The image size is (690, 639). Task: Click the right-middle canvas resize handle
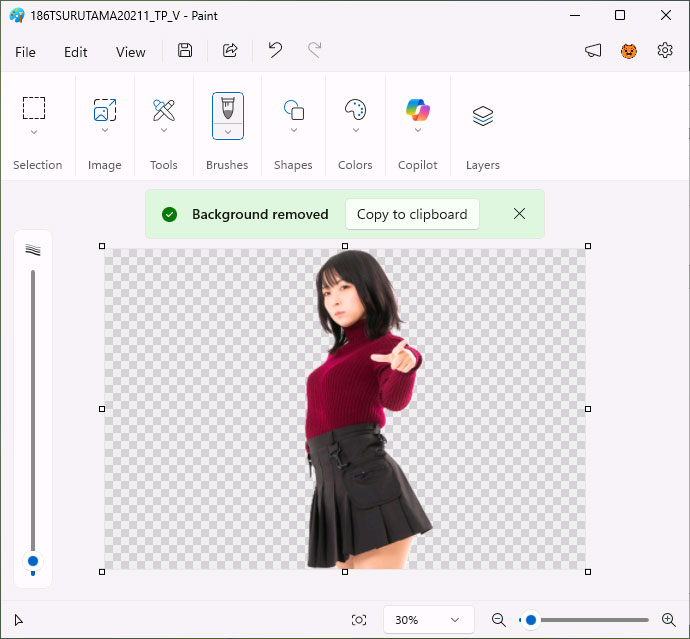tap(588, 409)
